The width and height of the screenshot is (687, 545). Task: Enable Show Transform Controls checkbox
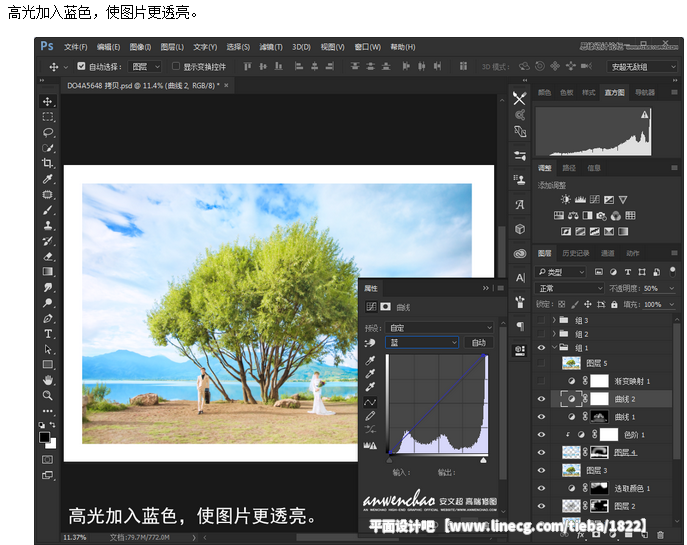click(176, 66)
